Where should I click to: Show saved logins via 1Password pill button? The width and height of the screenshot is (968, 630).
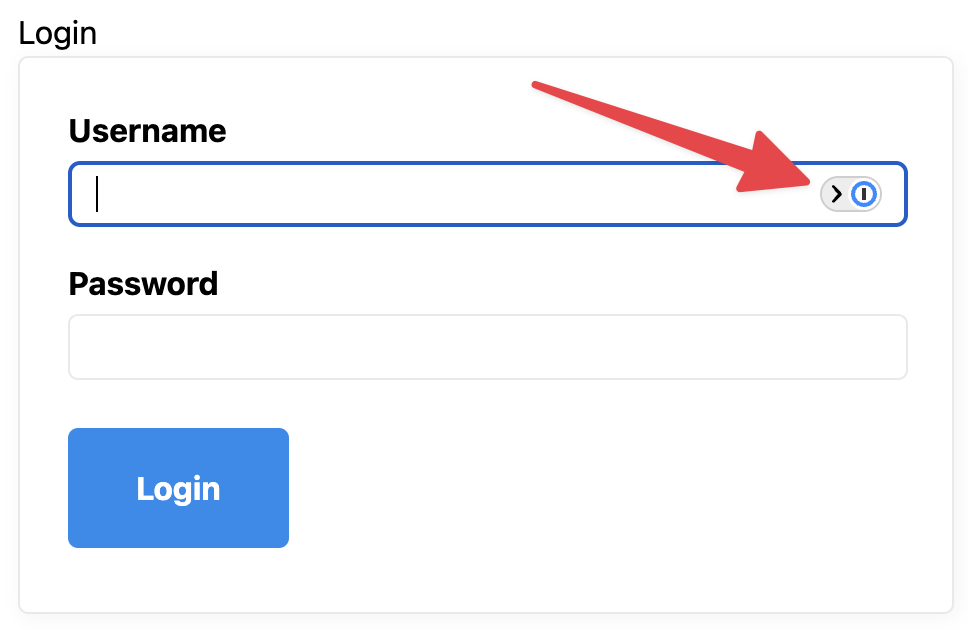[x=851, y=194]
